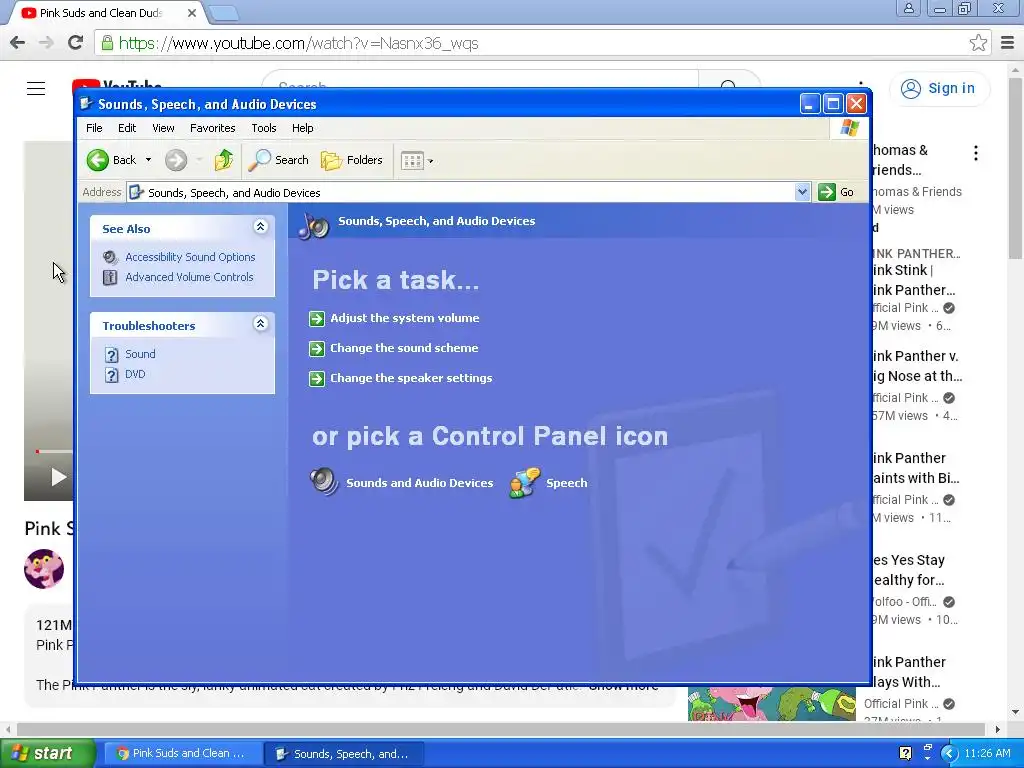The image size is (1024, 768).
Task: Collapse the See Also panel
Action: 260,227
